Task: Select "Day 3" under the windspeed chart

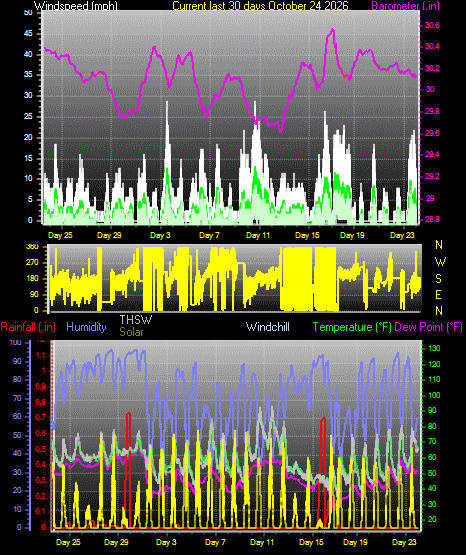Action: [x=160, y=235]
